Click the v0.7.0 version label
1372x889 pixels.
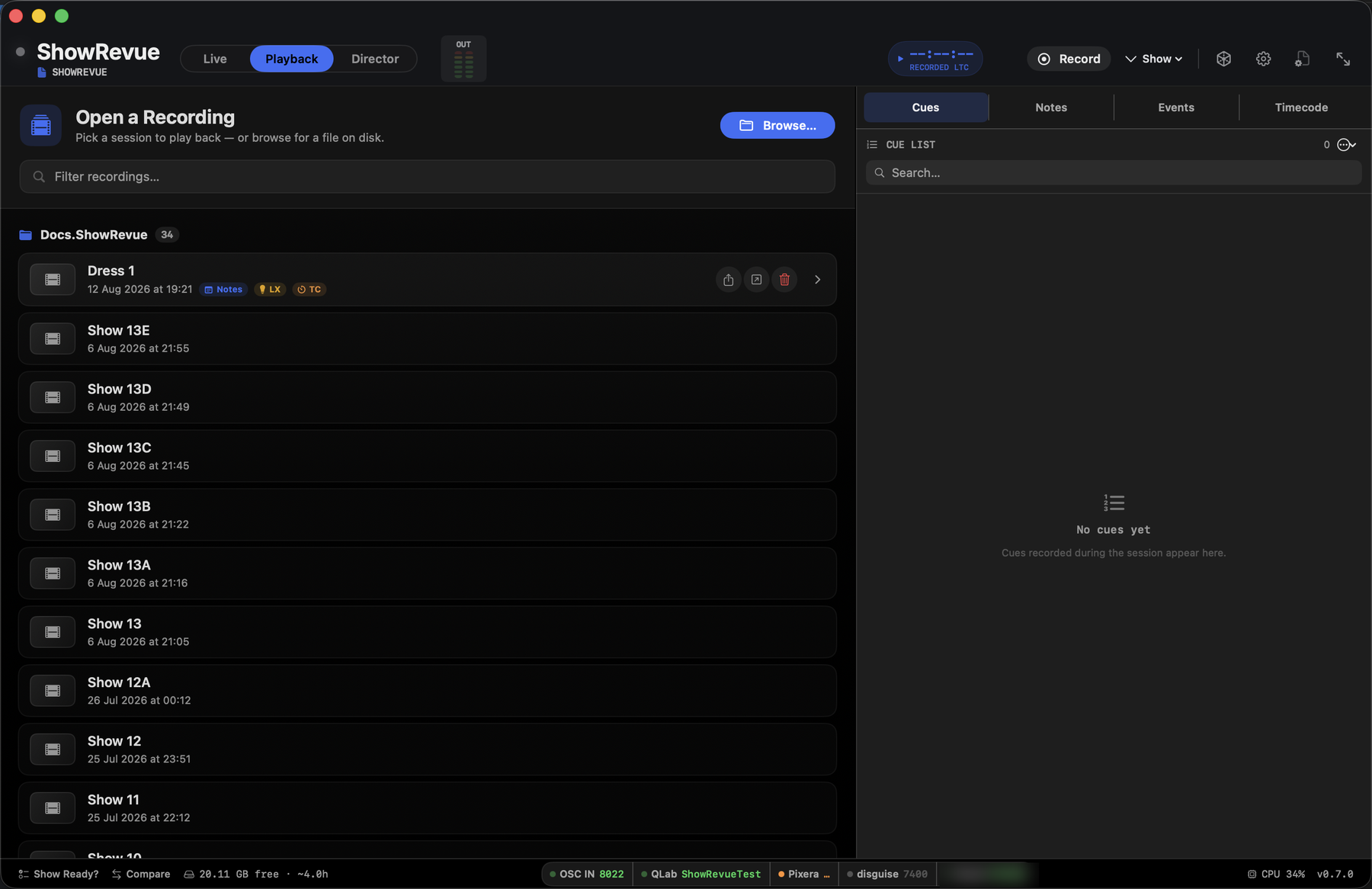(x=1335, y=874)
